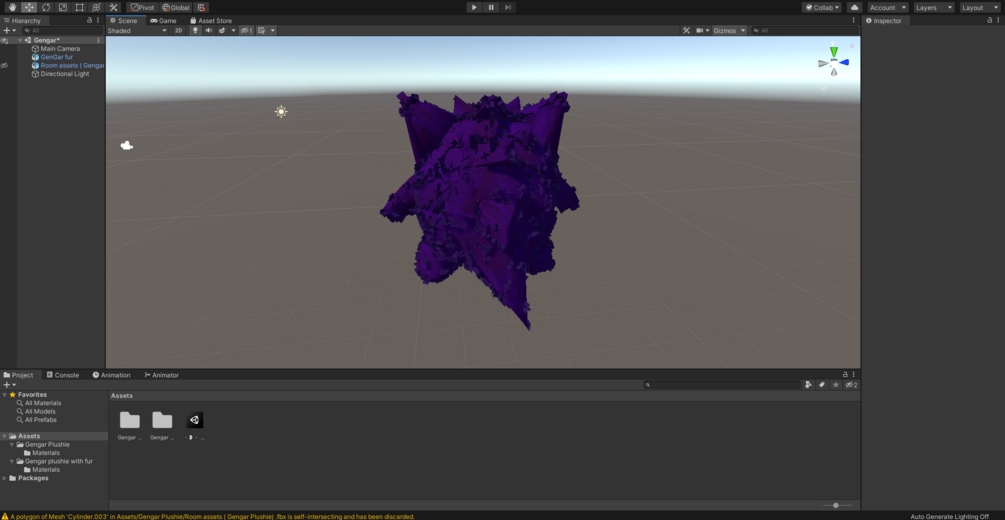Screen dimensions: 1005x520
Task: Switch to the Animation tab
Action: [112, 375]
